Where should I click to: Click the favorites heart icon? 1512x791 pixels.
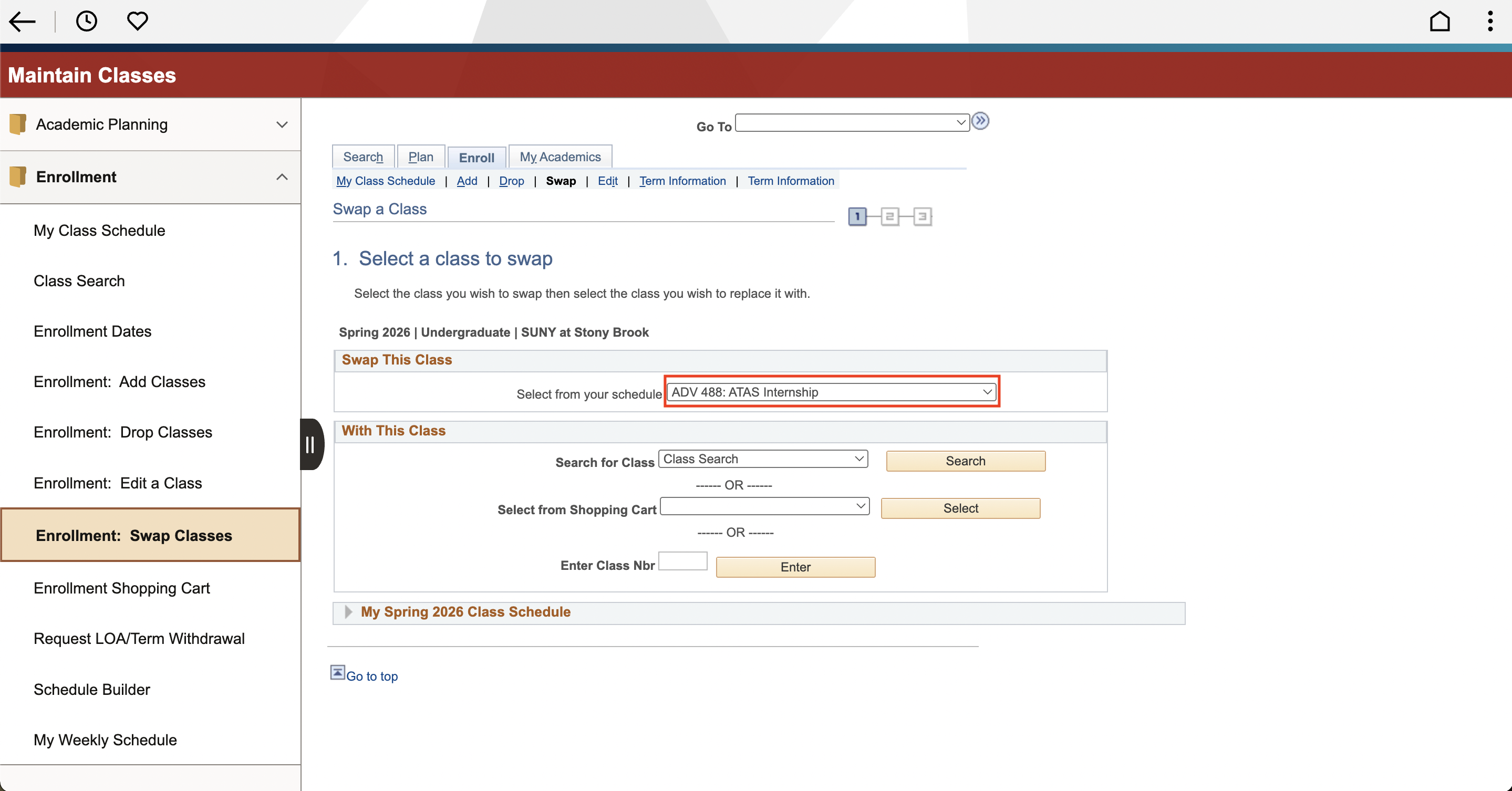coord(137,21)
